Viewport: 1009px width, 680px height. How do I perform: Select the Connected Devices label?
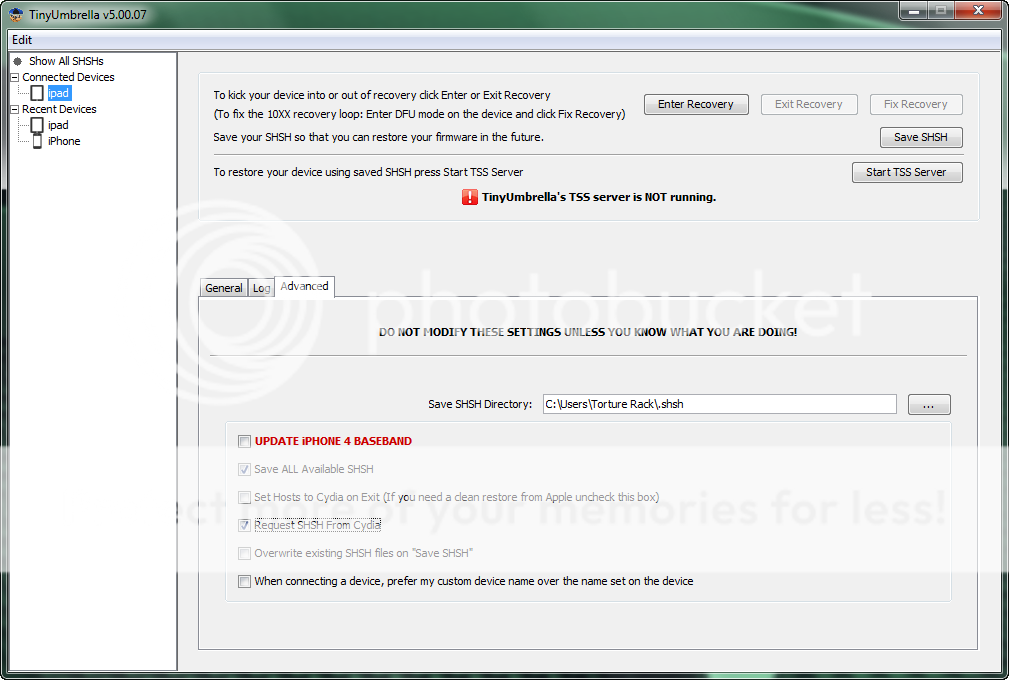pyautogui.click(x=68, y=77)
